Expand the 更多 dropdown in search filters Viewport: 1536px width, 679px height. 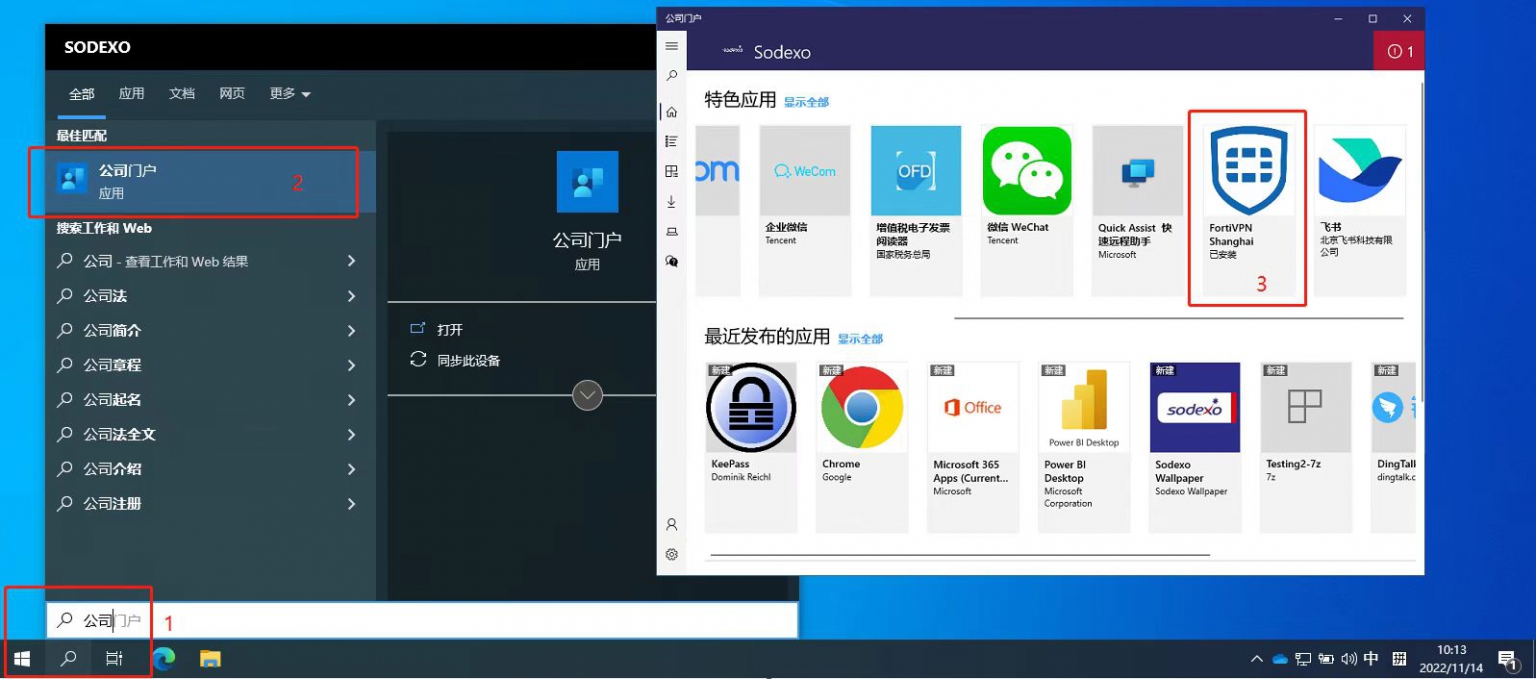coord(290,94)
